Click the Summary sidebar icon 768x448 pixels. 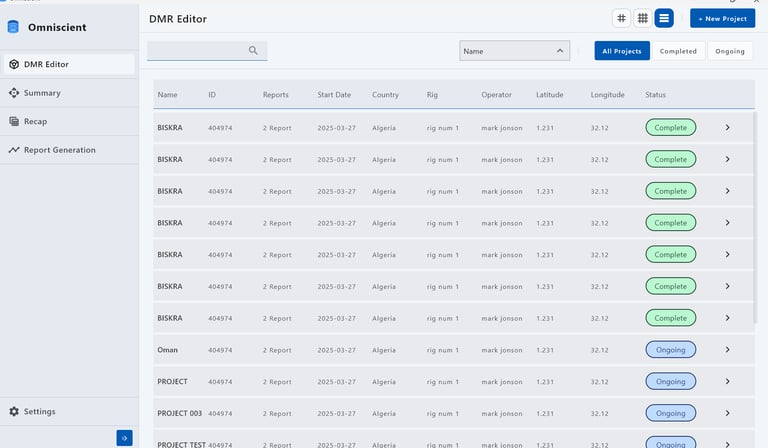point(14,93)
